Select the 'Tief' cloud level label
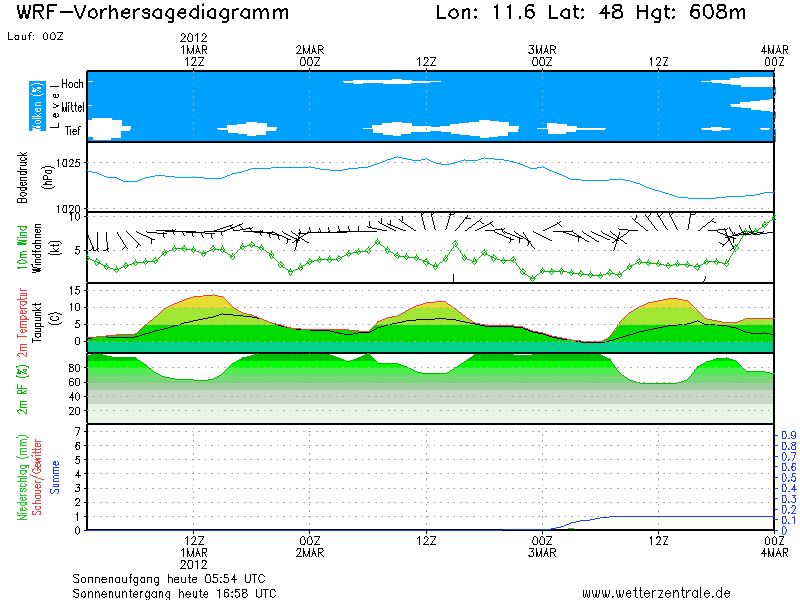 pos(72,131)
